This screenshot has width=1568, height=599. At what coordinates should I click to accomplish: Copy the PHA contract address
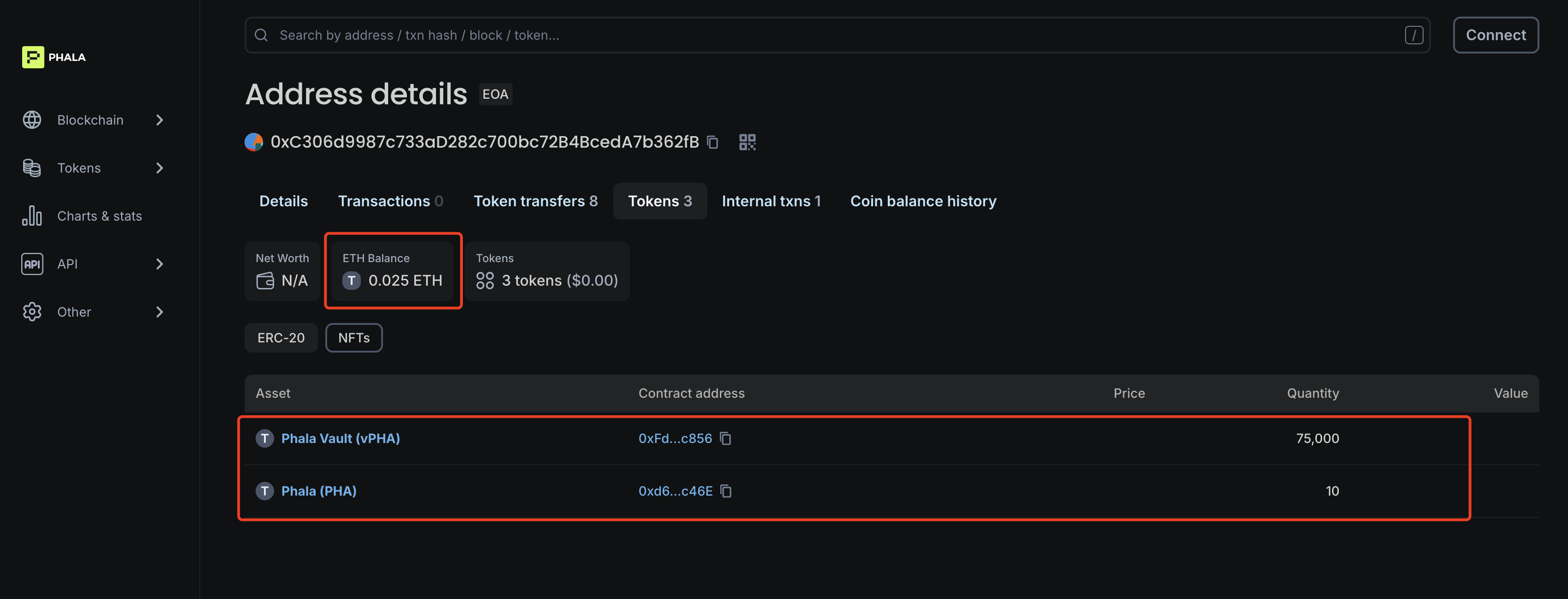click(x=725, y=491)
